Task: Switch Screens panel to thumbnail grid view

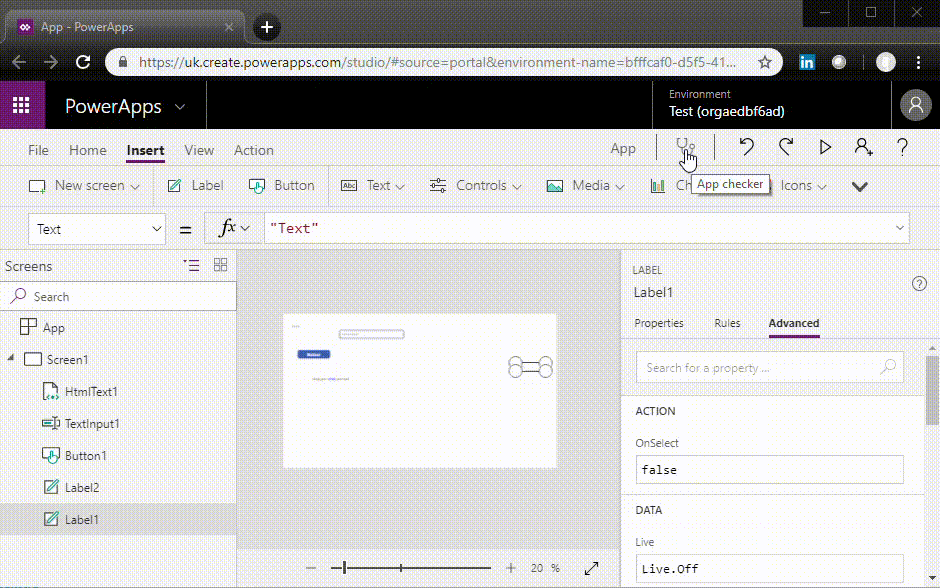Action: [x=221, y=265]
